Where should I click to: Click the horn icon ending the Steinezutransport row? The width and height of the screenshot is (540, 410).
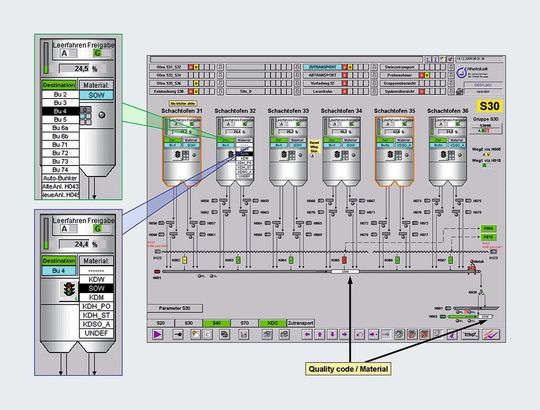click(451, 67)
